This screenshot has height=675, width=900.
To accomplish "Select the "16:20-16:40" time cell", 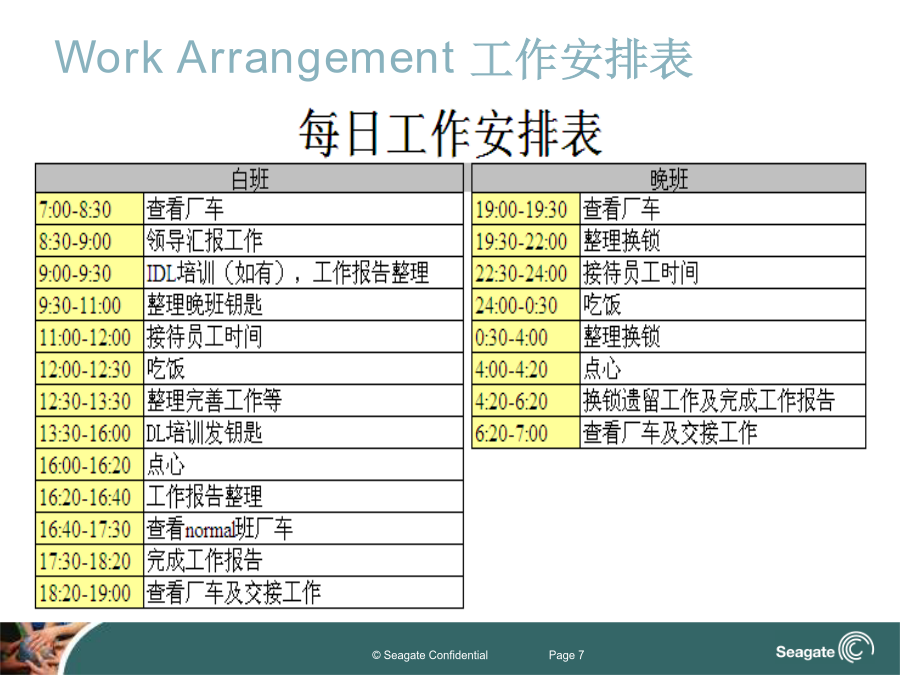I will point(90,497).
